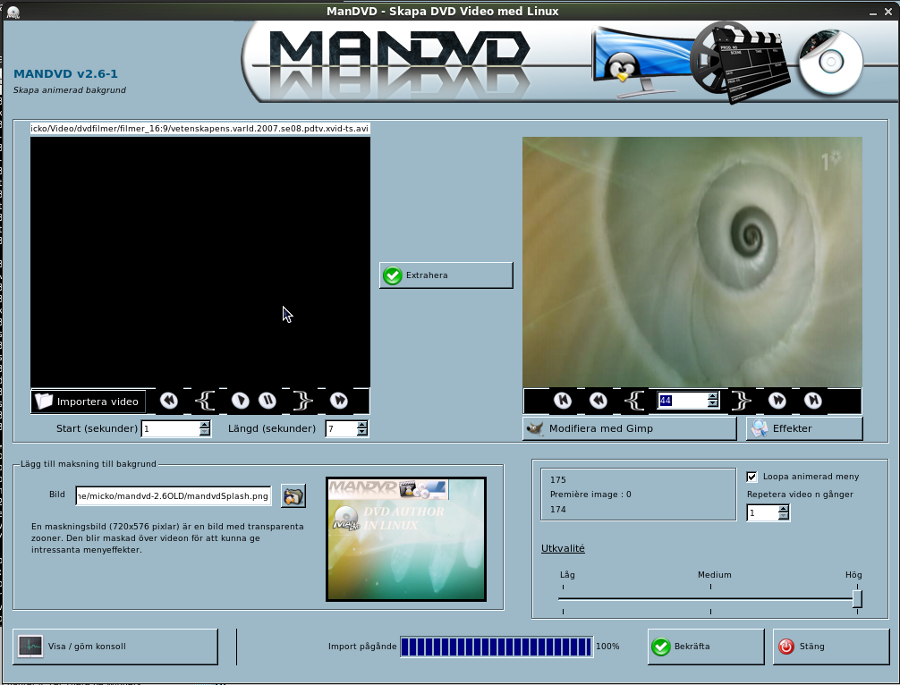Screen dimensions: 900x685
Task: Click the left brace in the preview player
Action: (x=634, y=401)
